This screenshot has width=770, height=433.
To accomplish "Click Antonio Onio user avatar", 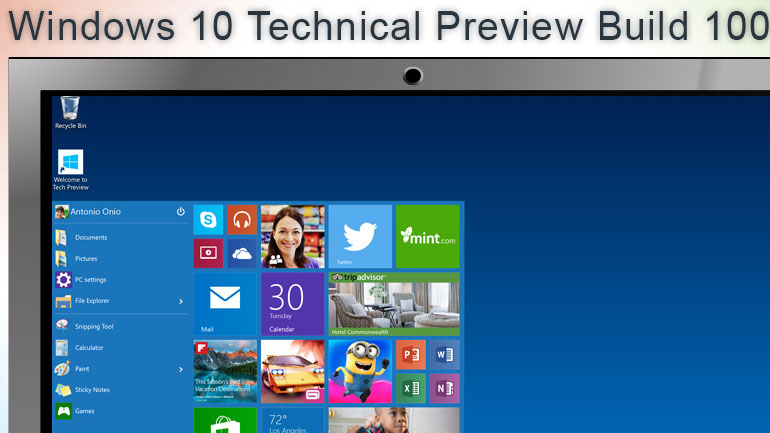I will 61,212.
